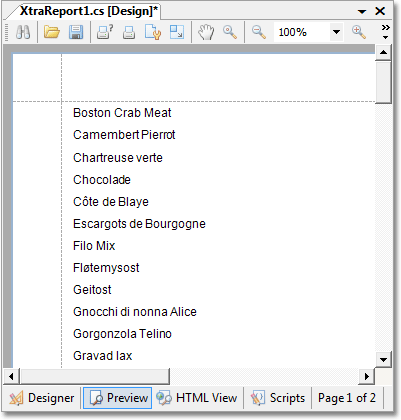Switch to the HTML View tab

tap(197, 398)
